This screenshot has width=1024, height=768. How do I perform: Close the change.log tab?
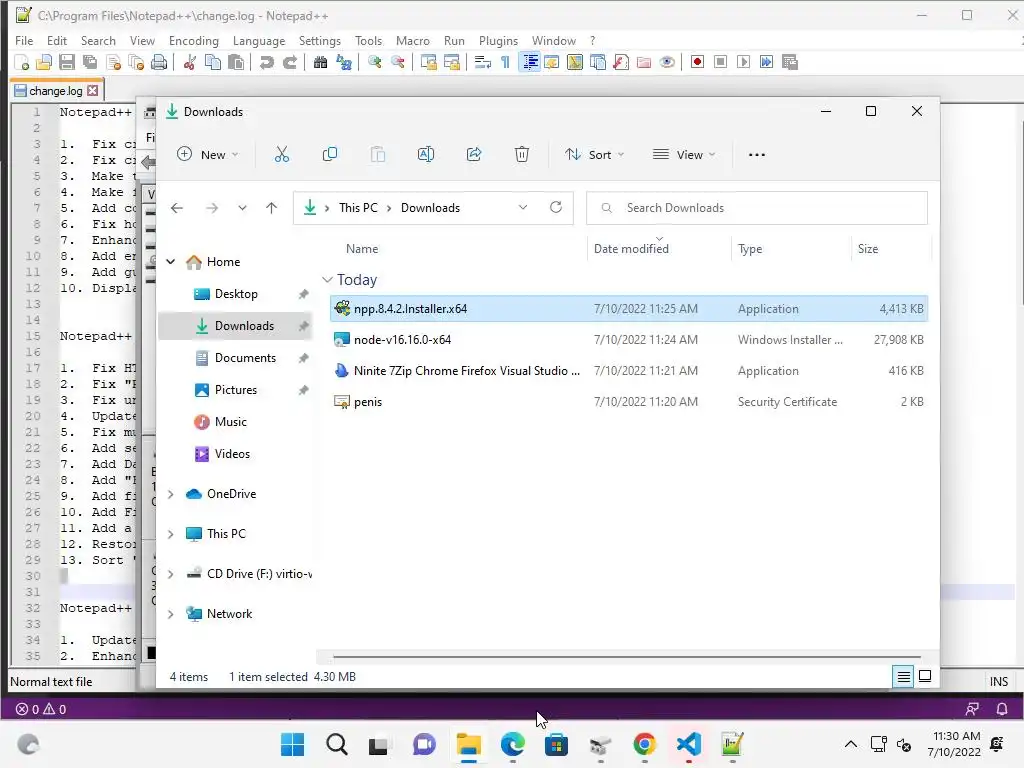(x=93, y=91)
